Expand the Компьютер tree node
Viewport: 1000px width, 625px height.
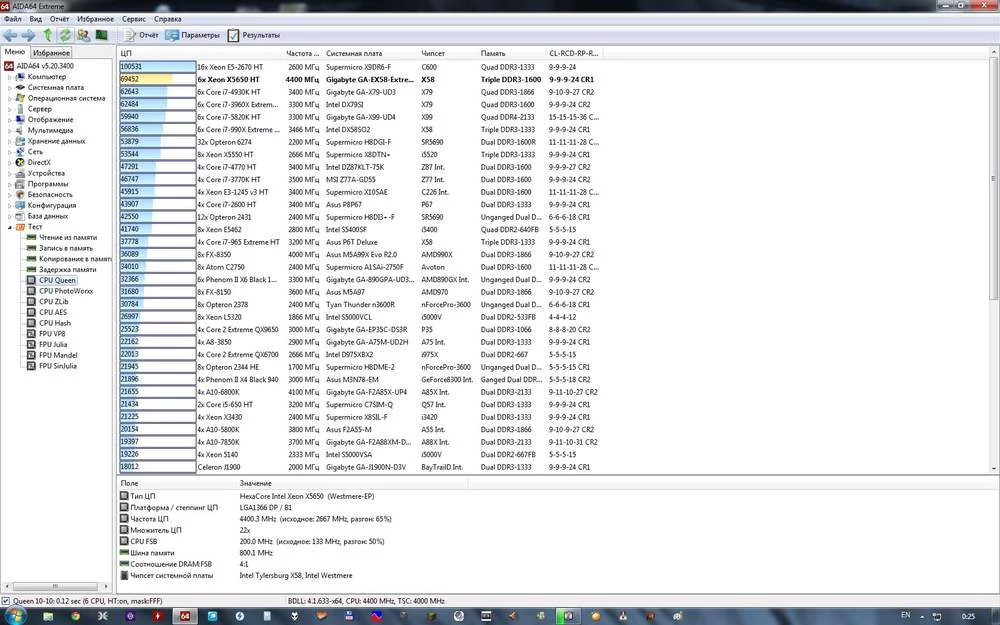click(x=10, y=77)
